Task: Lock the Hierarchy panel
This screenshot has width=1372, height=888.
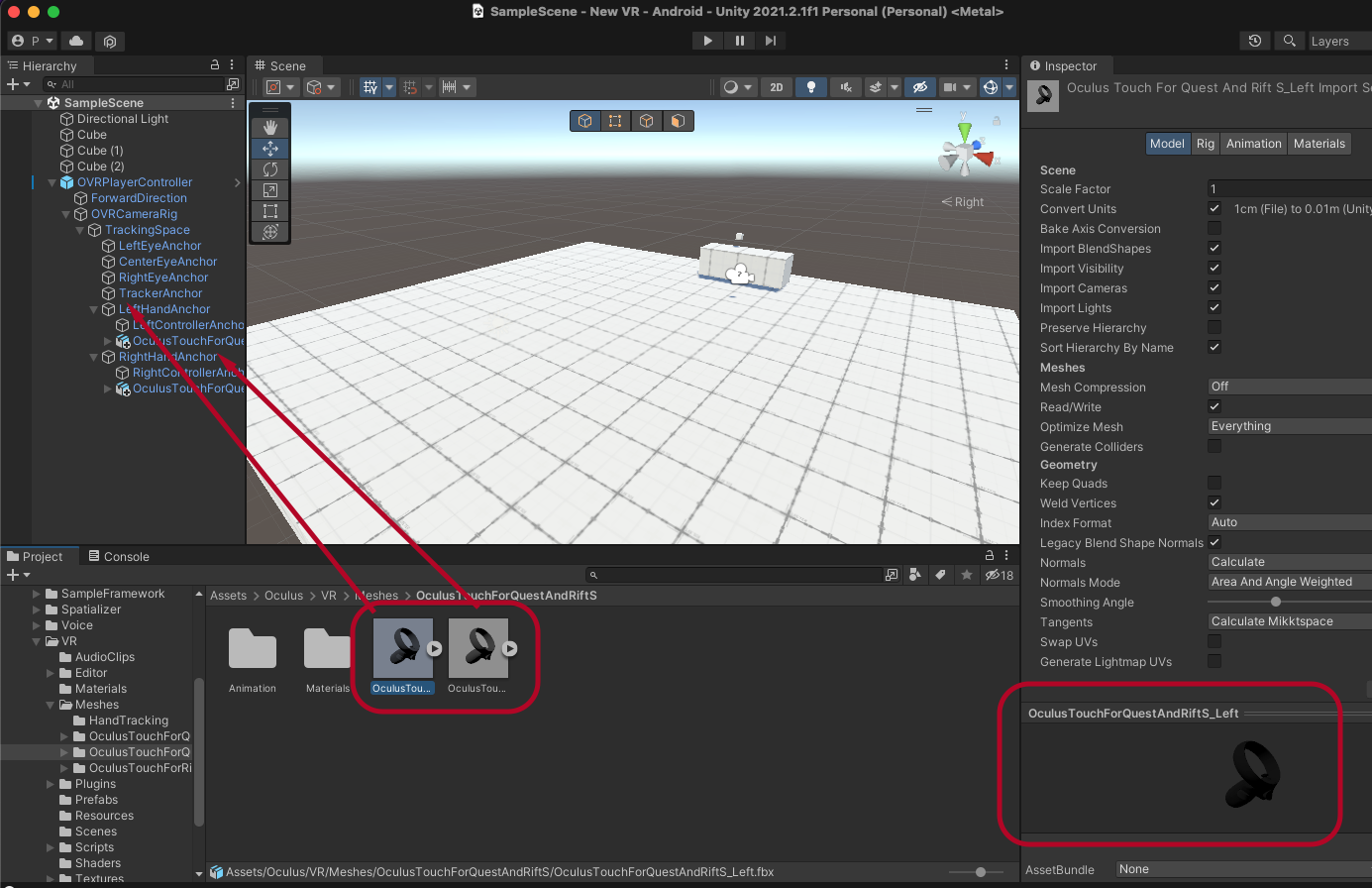Action: (215, 65)
